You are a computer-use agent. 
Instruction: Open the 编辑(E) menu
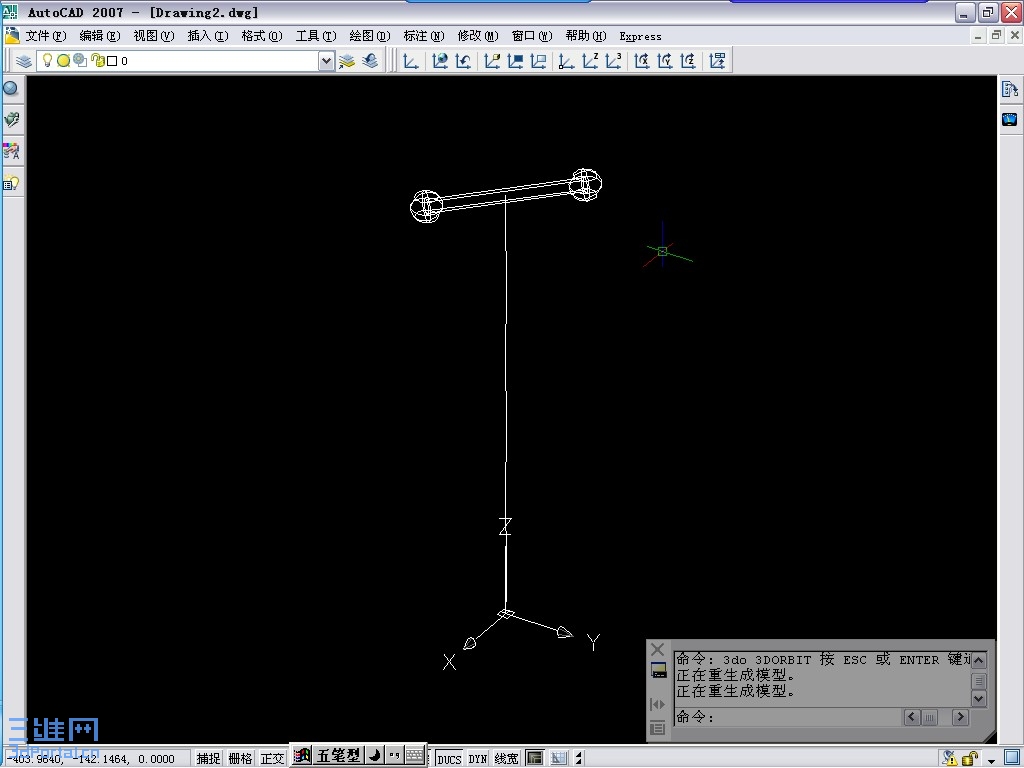(100, 36)
